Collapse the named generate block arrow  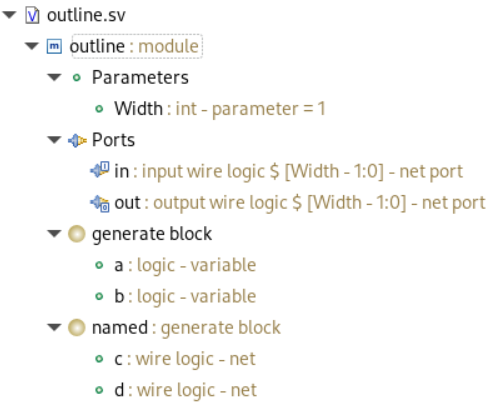click(x=54, y=327)
